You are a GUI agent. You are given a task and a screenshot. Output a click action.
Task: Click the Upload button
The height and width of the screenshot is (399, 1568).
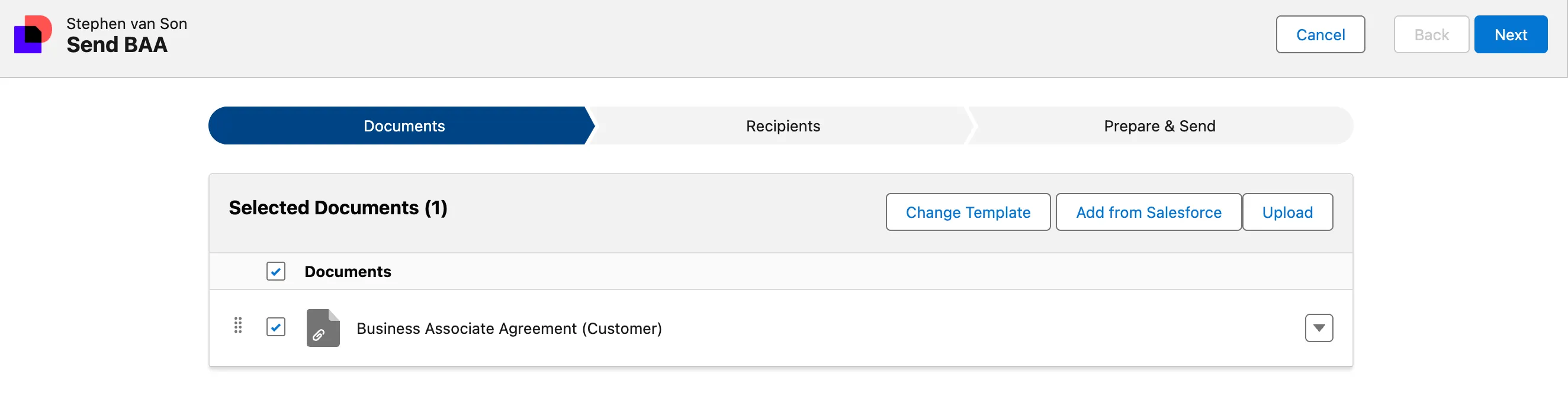point(1287,213)
